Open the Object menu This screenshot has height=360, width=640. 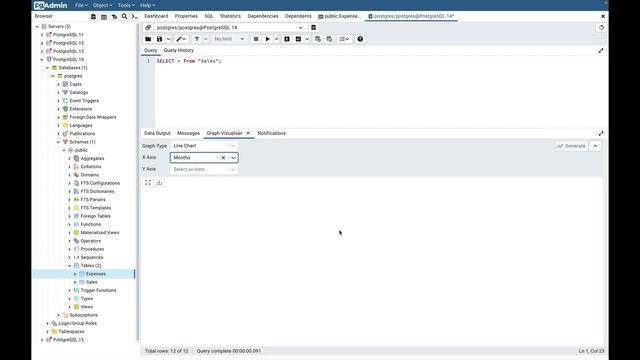pyautogui.click(x=102, y=5)
